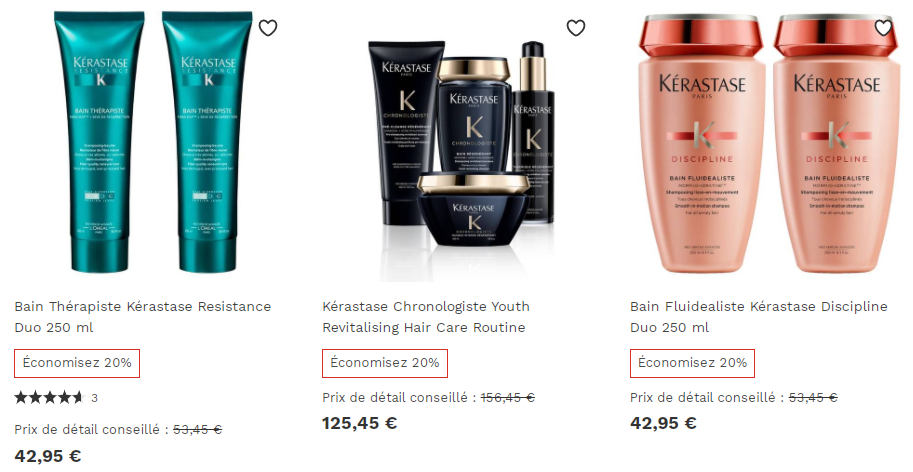The height and width of the screenshot is (472, 913).
Task: Click the review count 3 beside stars
Action: coord(94,399)
